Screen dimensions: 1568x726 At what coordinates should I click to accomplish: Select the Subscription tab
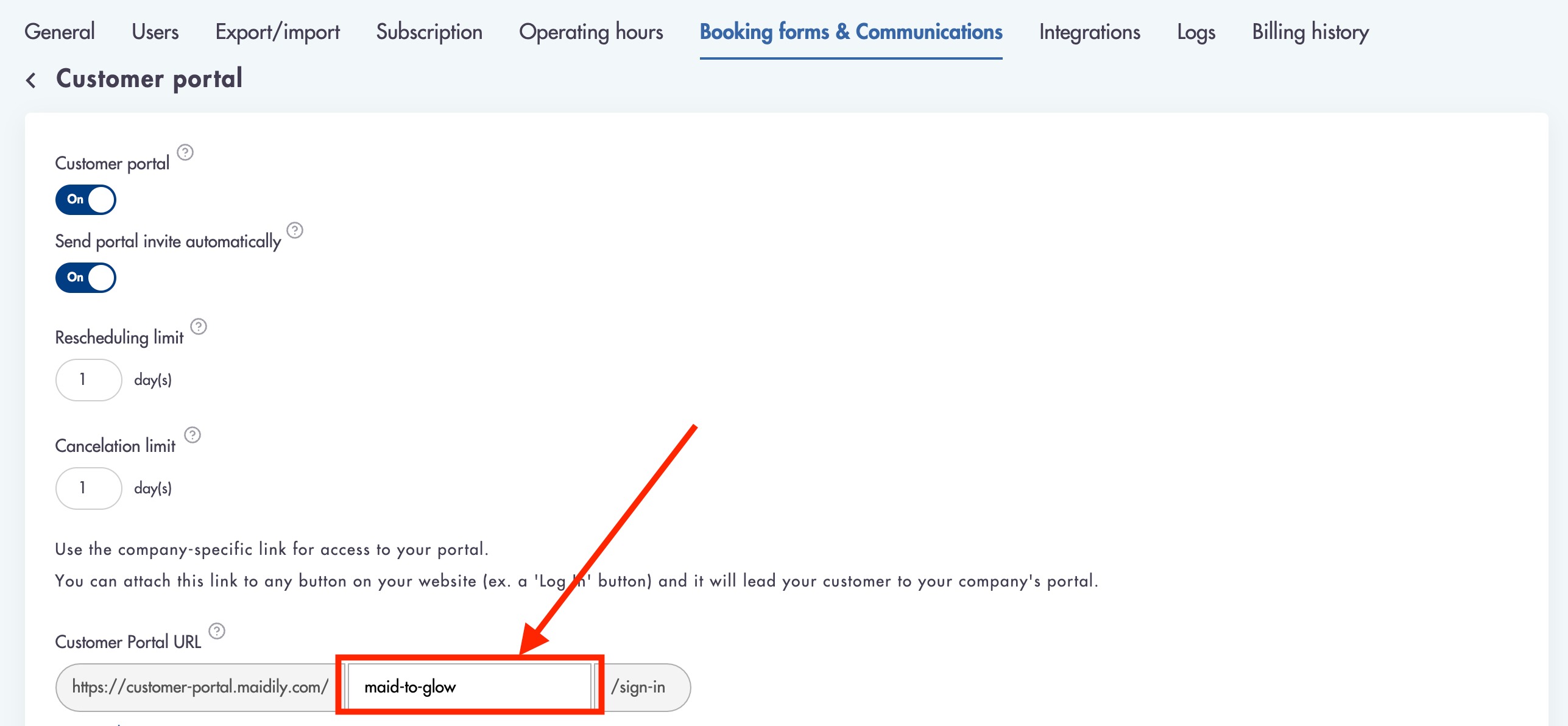coord(429,32)
